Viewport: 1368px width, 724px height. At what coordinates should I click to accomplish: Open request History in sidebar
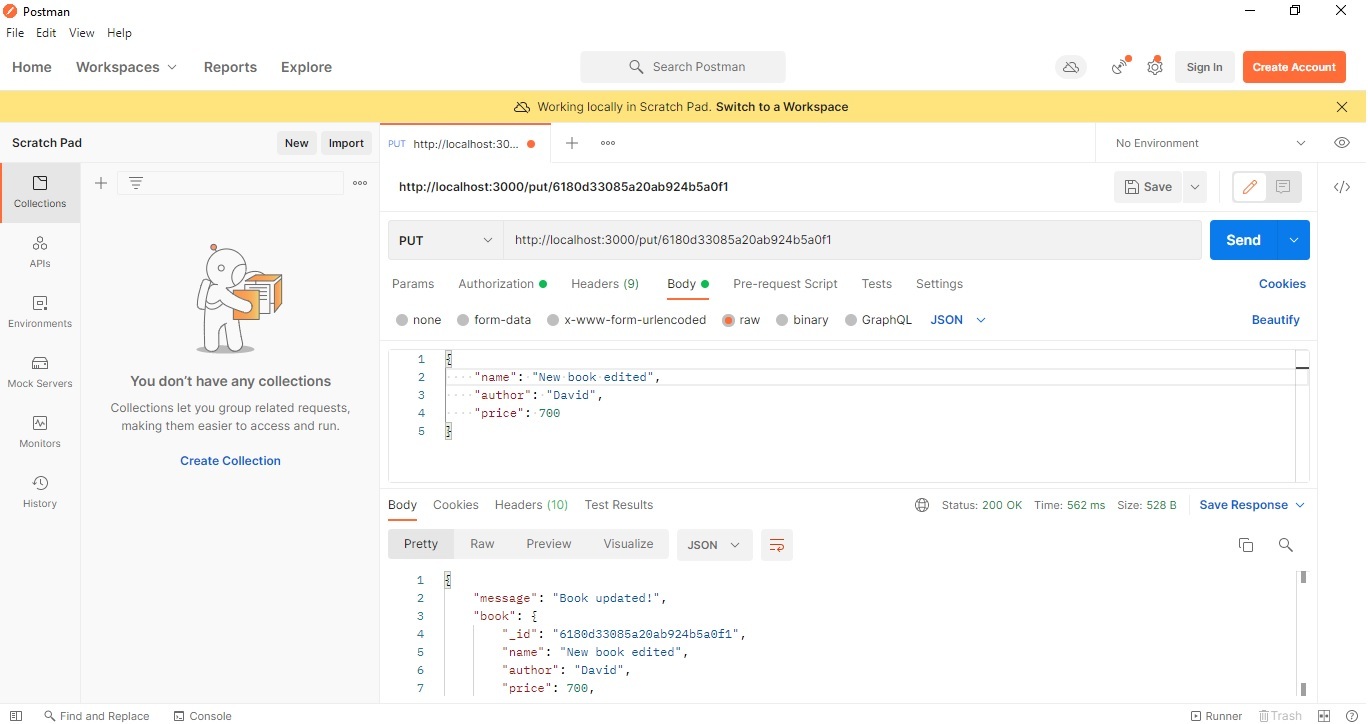40,491
